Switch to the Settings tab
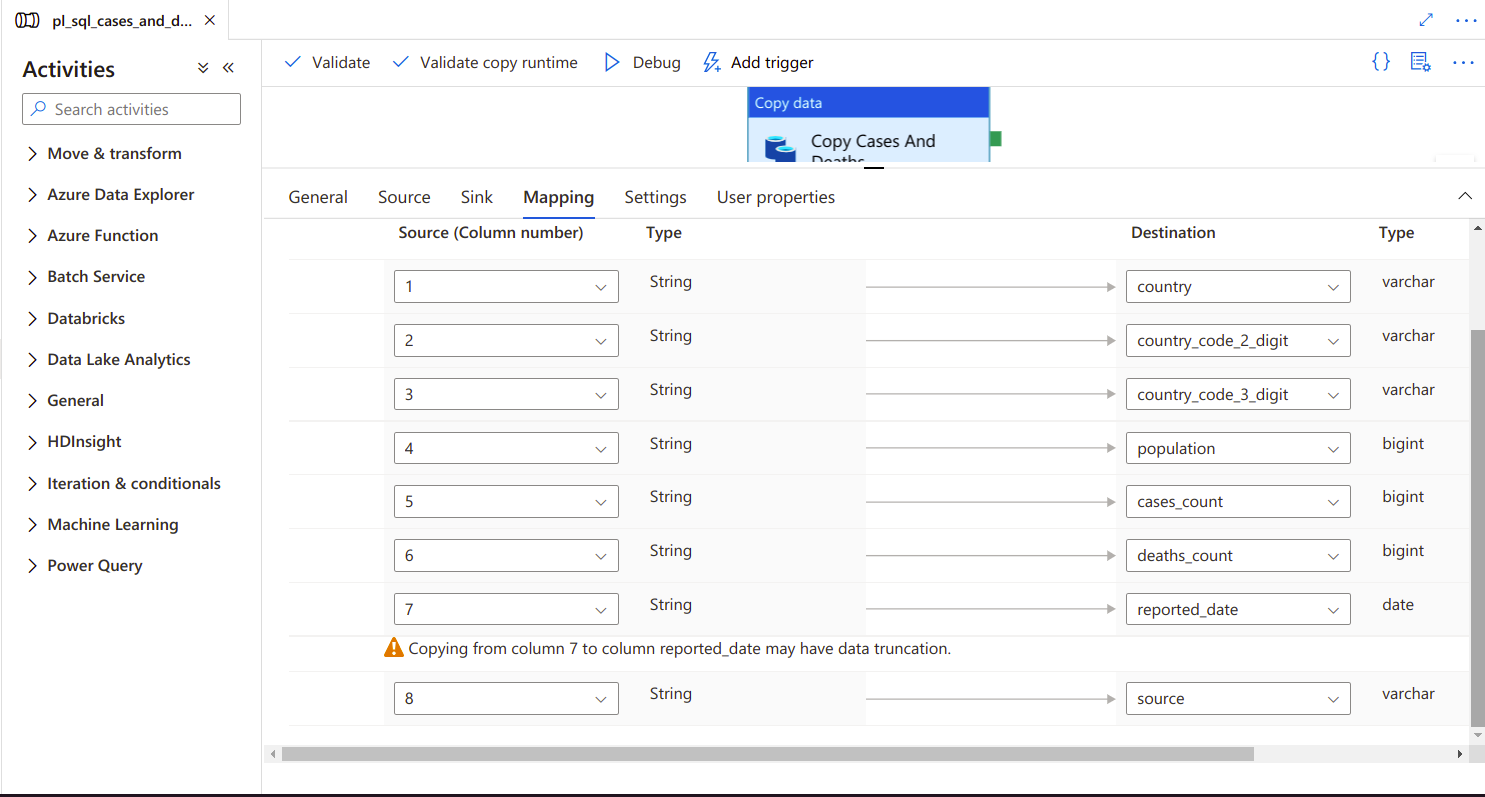The height and width of the screenshot is (797, 1485). [x=655, y=197]
